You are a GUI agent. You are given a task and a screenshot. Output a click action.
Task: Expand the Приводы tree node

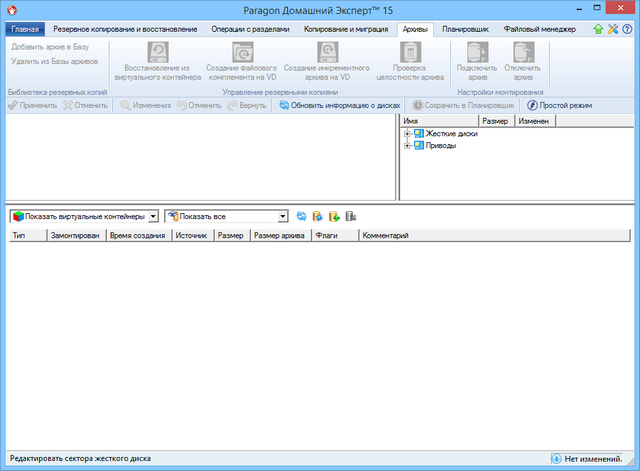[x=407, y=146]
